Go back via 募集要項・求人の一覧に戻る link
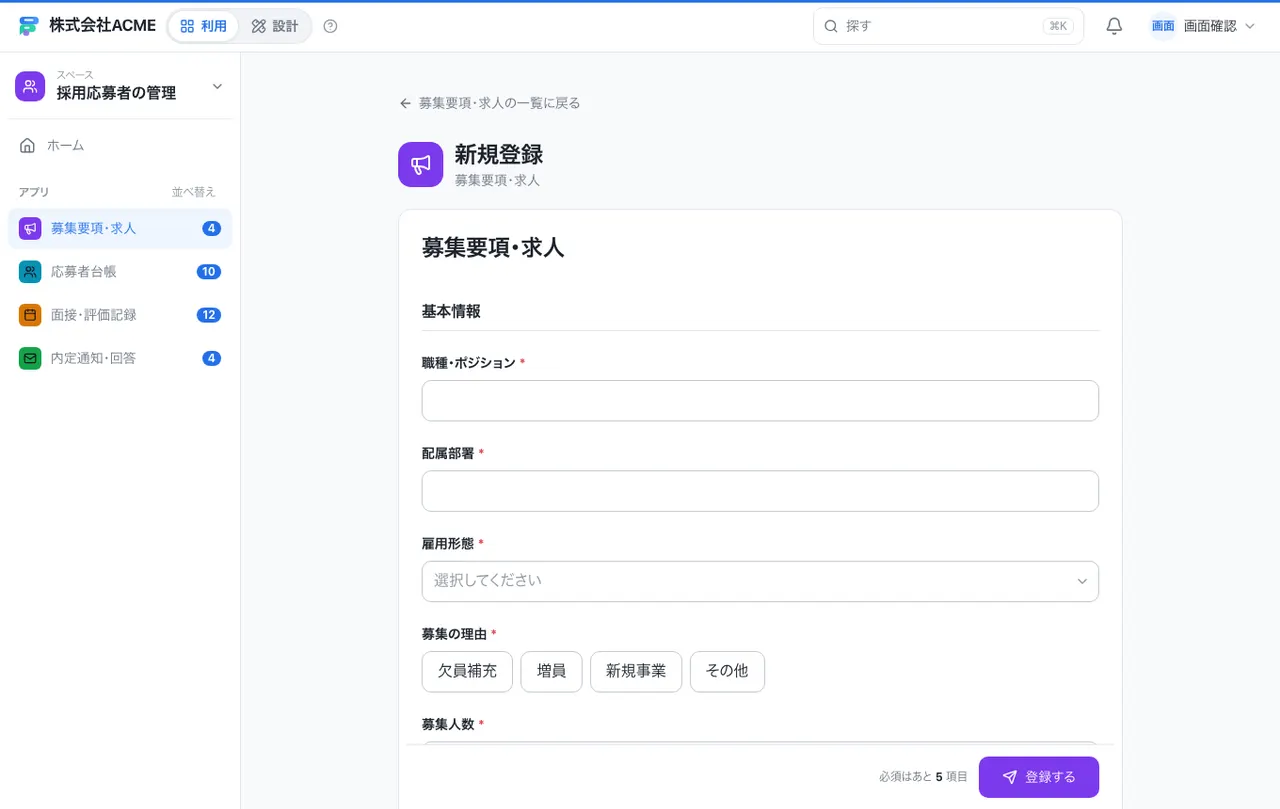 490,103
